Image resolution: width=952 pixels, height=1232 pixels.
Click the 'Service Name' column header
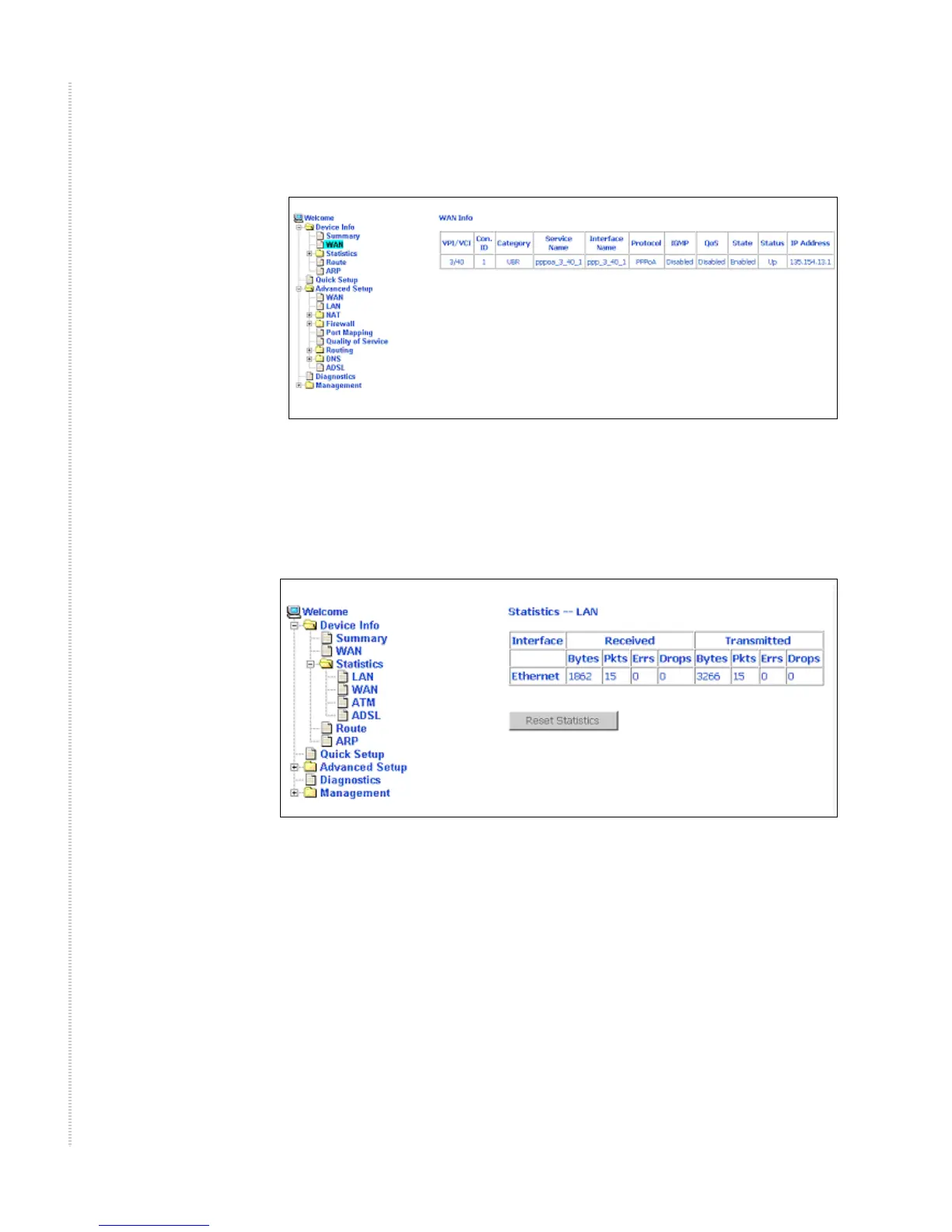pos(558,243)
